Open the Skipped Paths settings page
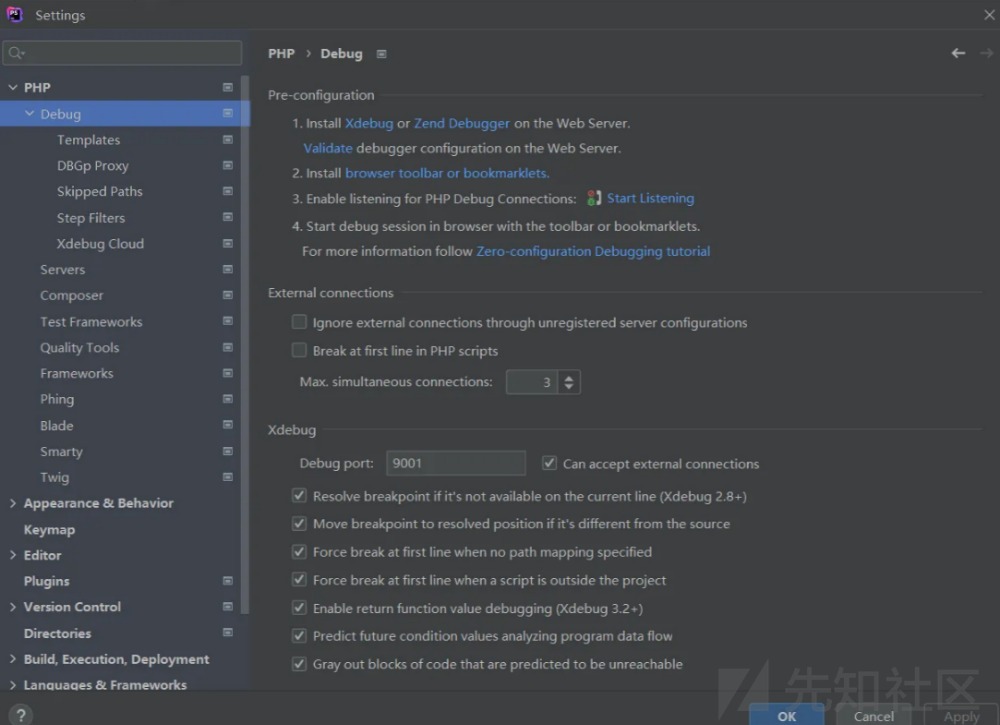This screenshot has height=725, width=1000. (x=99, y=192)
